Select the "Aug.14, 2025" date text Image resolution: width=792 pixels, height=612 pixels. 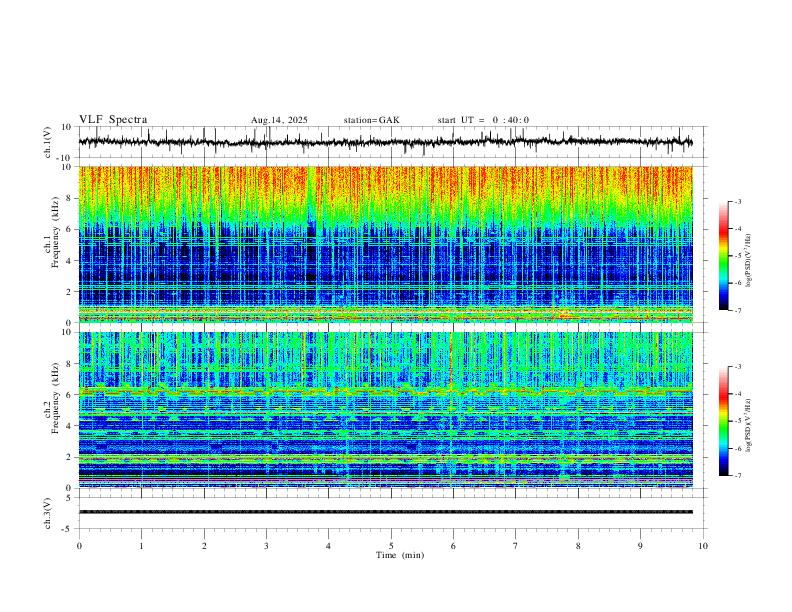[x=279, y=120]
